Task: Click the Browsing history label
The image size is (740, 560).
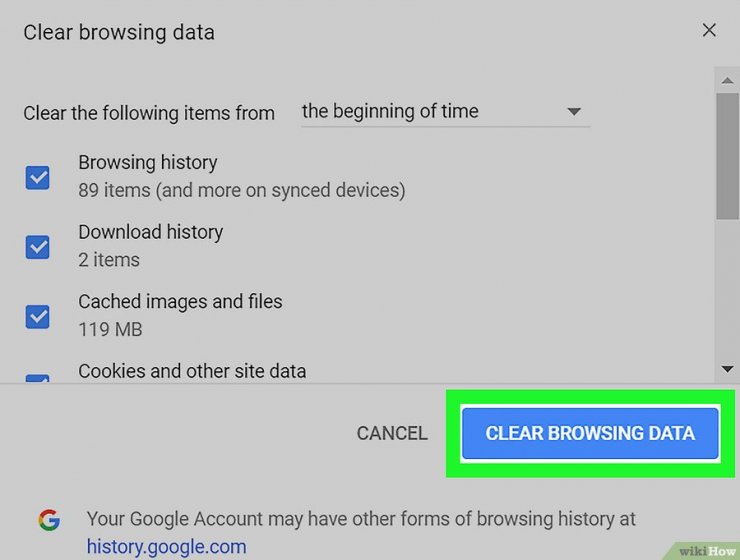Action: (148, 163)
